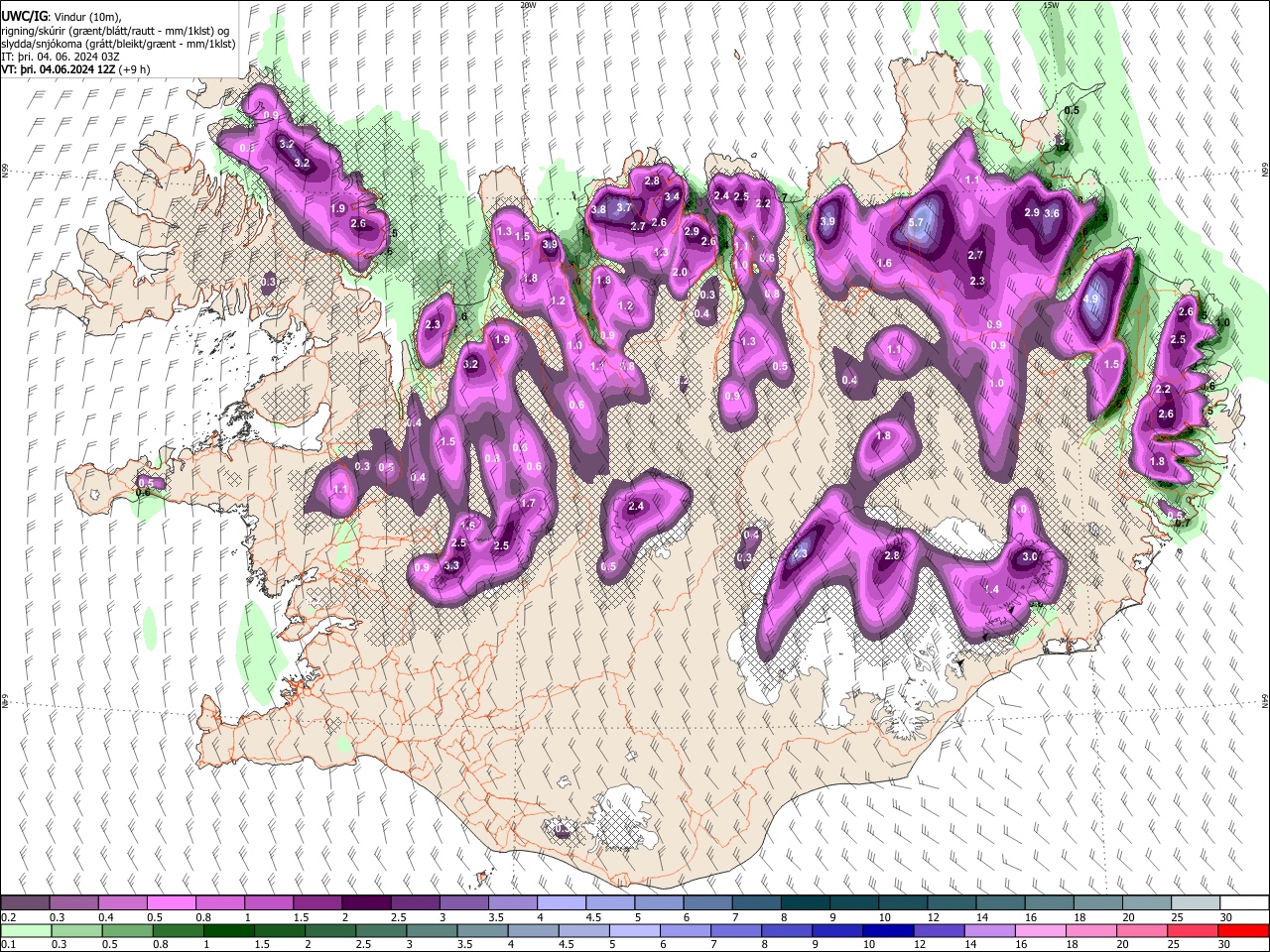Image resolution: width=1270 pixels, height=952 pixels.
Task: Click the bold "VT: þri. 04.06.2024 12Z" text
Action: pyautogui.click(x=58, y=69)
